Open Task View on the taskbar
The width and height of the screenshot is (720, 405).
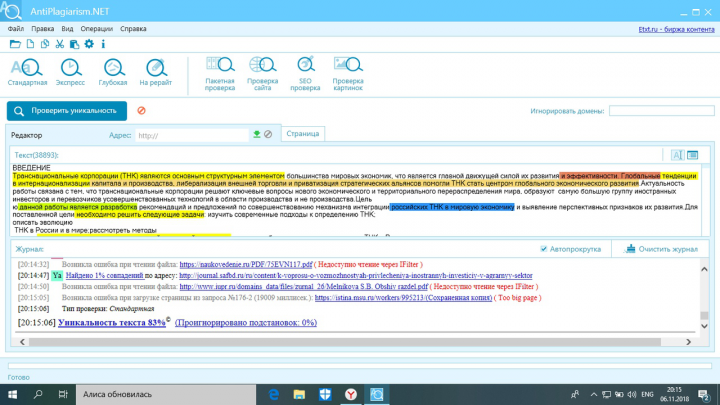click(63, 394)
